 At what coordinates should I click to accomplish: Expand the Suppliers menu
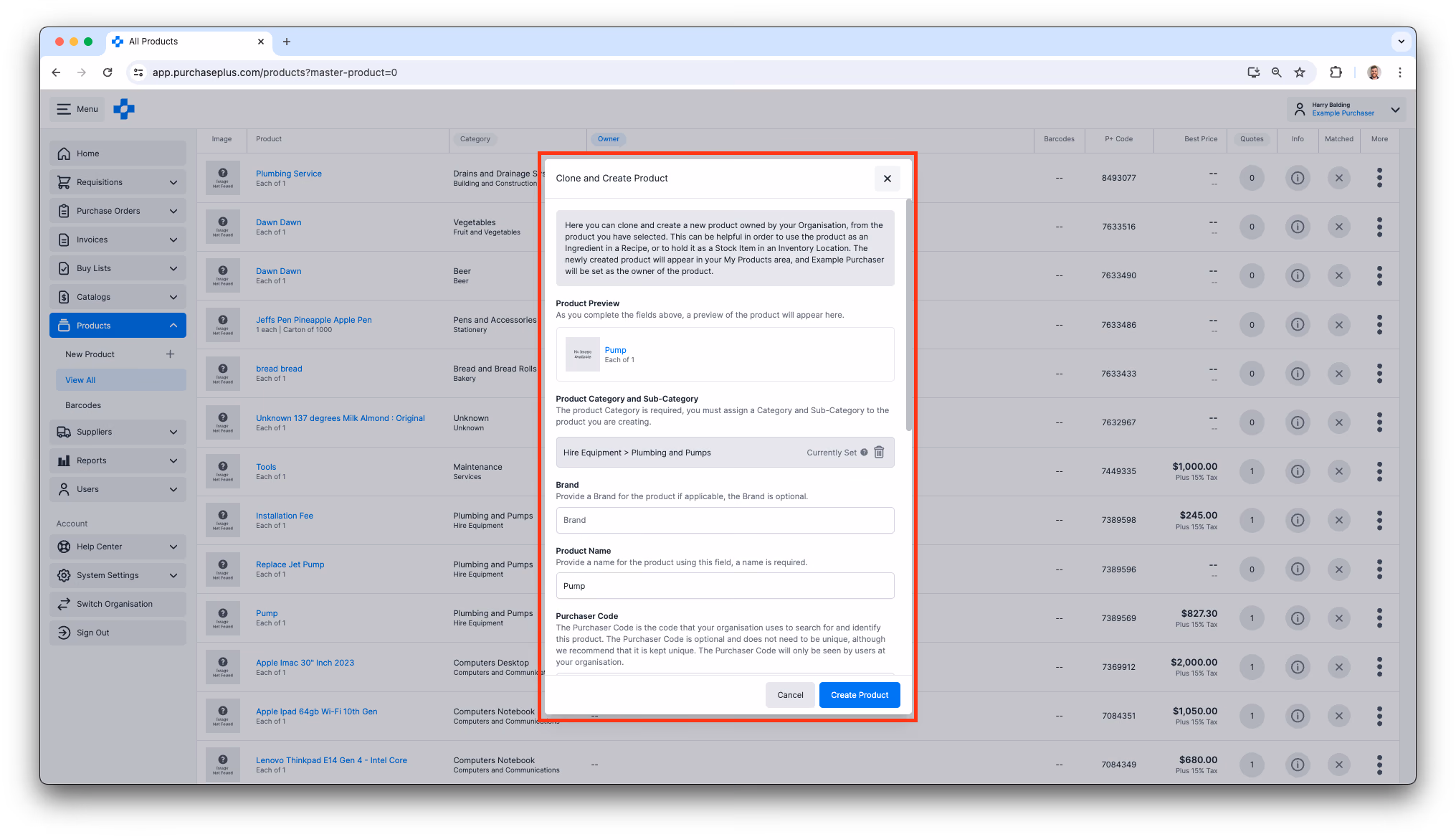tap(118, 432)
